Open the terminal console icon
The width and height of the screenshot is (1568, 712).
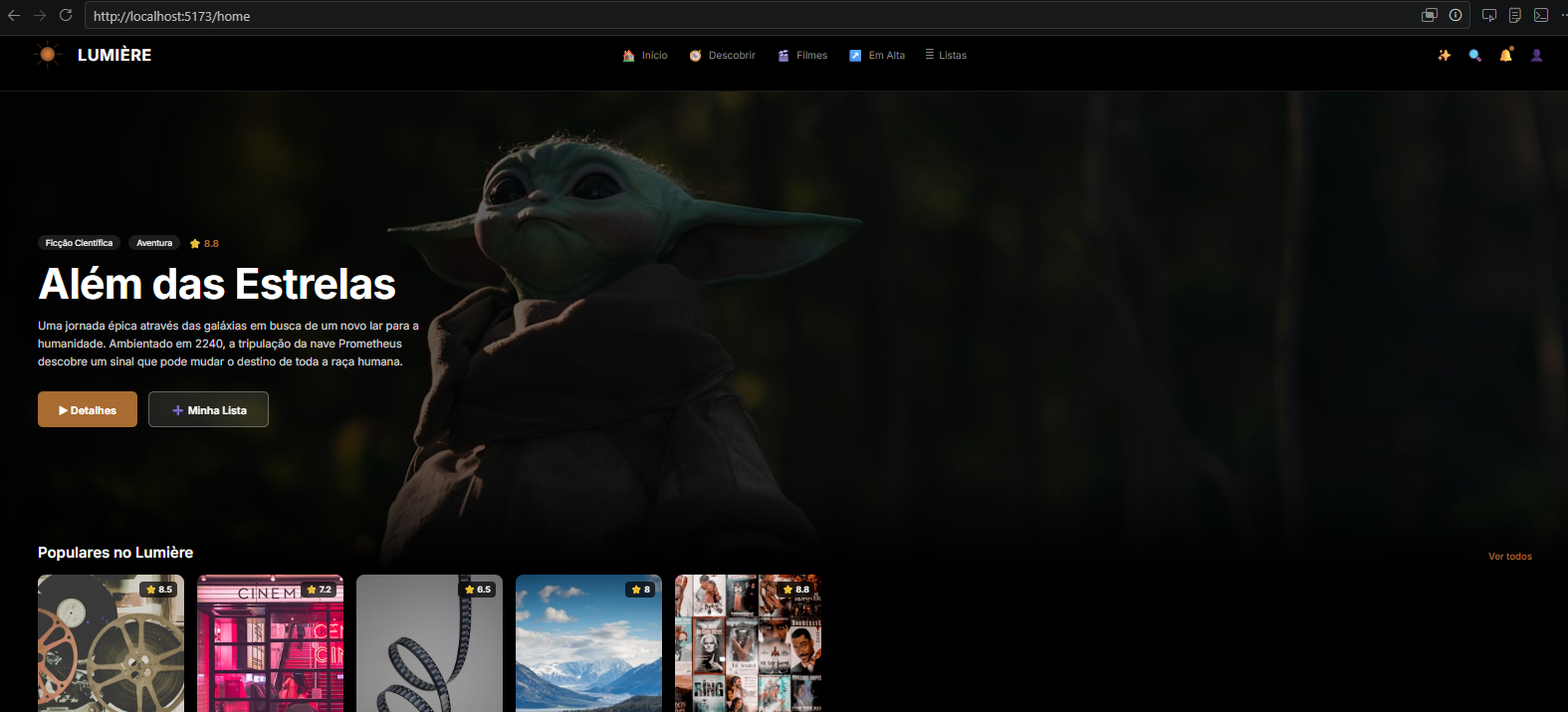(1541, 15)
